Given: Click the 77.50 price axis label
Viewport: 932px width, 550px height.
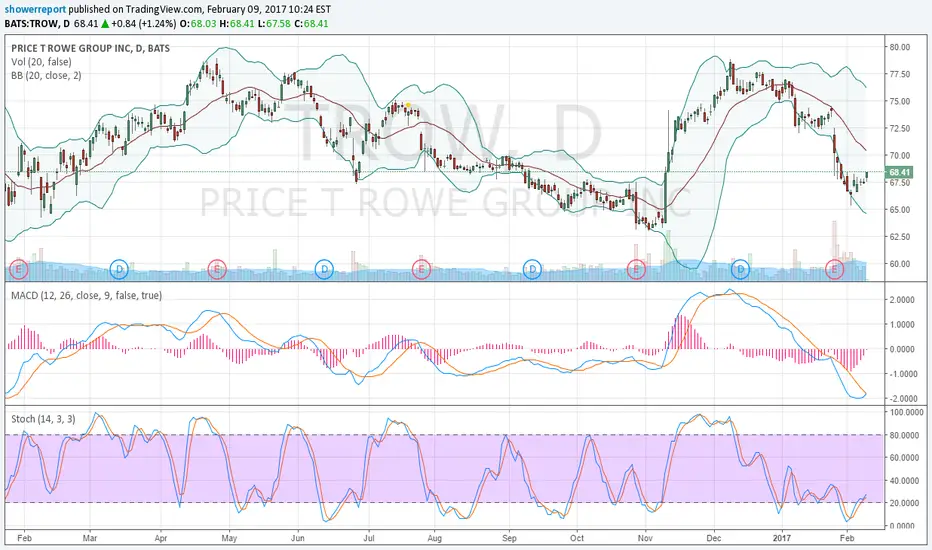Looking at the screenshot, I should tap(899, 74).
